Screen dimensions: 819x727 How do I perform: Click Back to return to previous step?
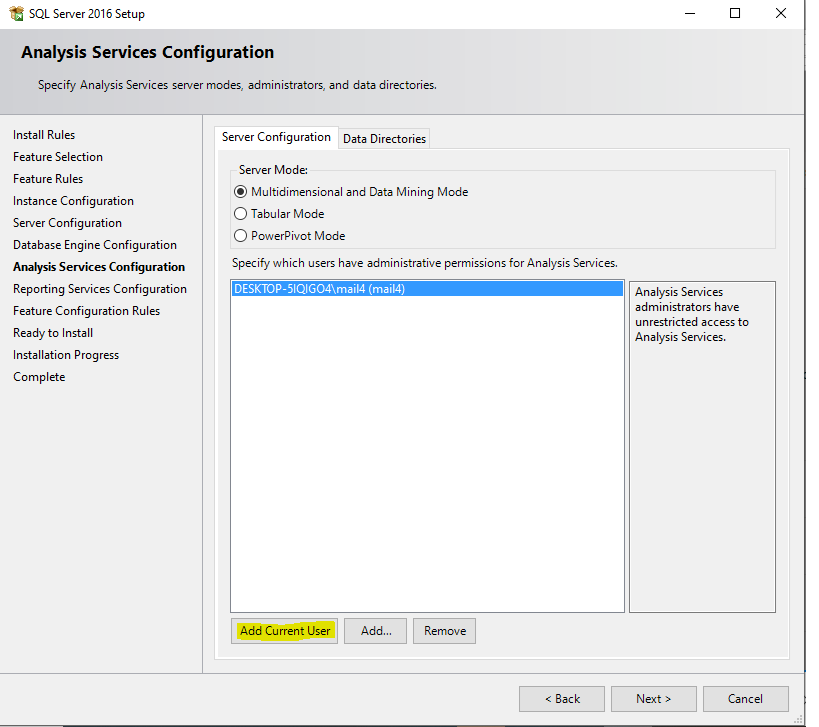(561, 698)
